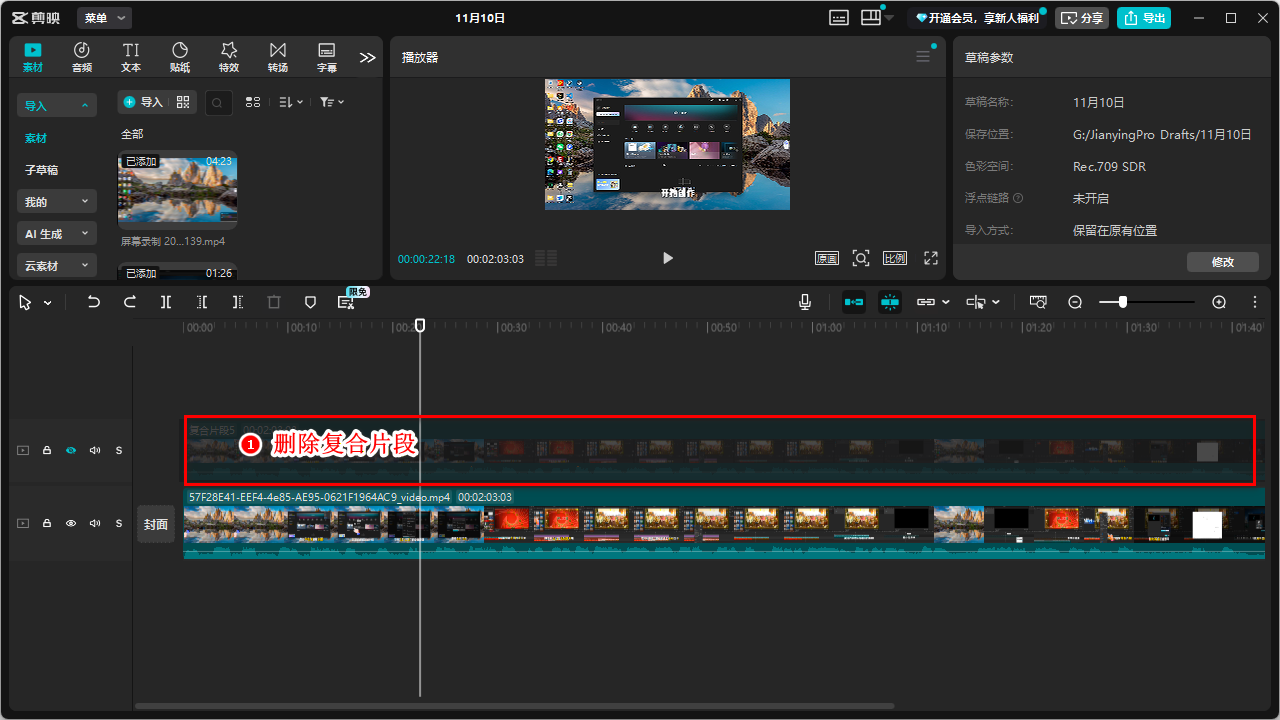Redo the last undone action
The width and height of the screenshot is (1280, 720).
coord(130,302)
